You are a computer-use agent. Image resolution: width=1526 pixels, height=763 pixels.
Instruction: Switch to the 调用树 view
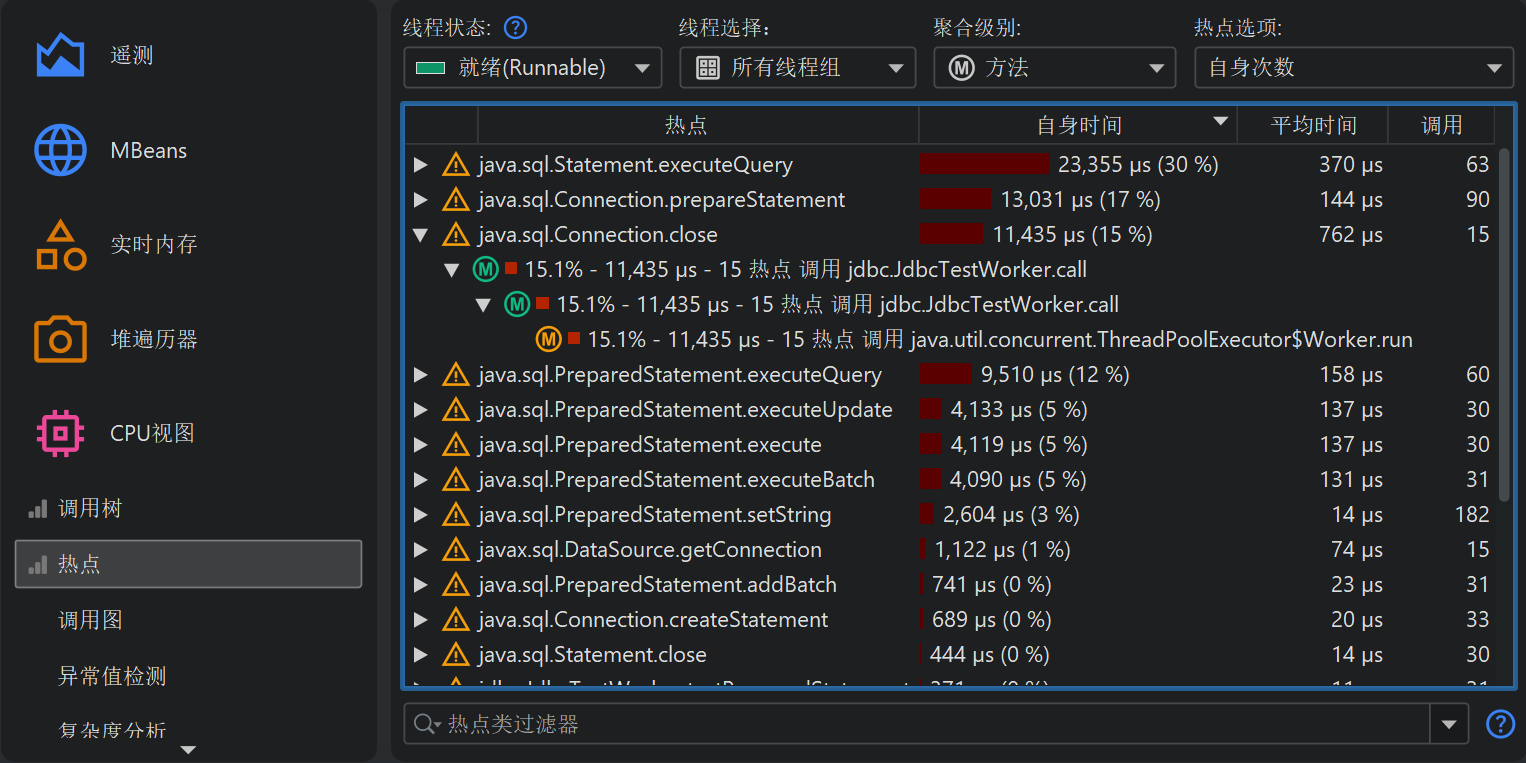[90, 509]
